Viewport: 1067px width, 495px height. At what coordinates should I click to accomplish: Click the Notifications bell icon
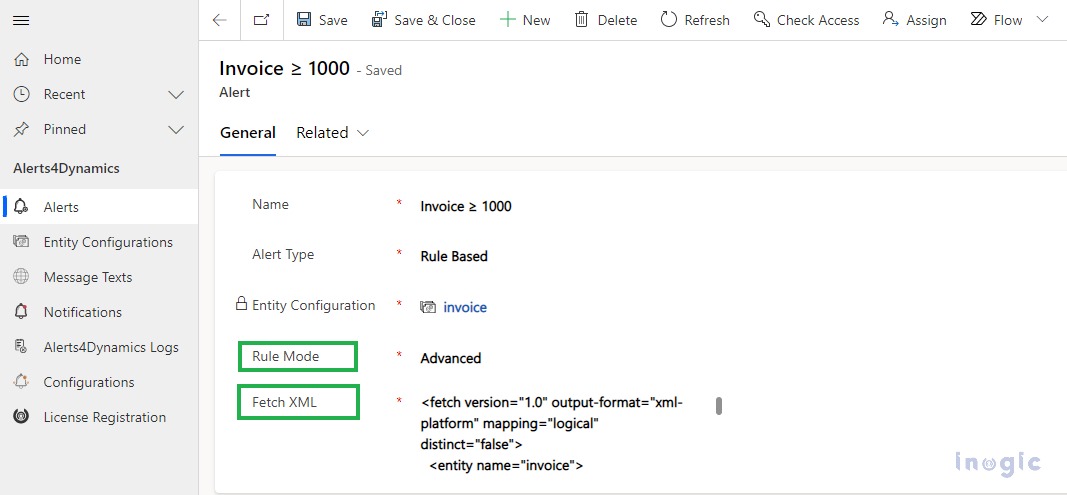tap(21, 312)
